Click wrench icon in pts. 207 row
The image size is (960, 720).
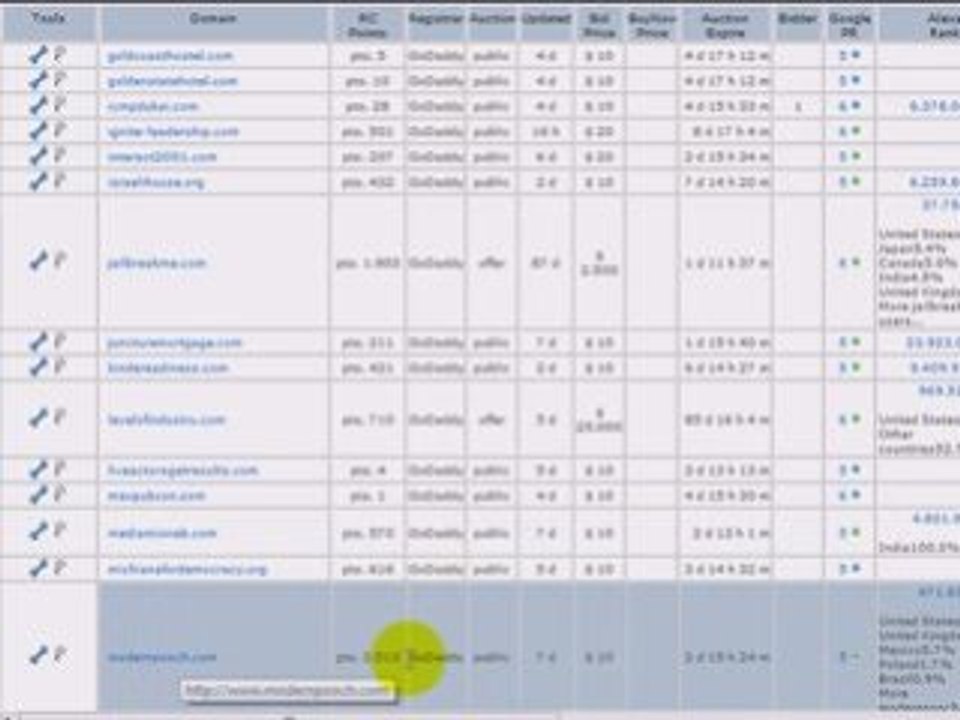[37, 156]
